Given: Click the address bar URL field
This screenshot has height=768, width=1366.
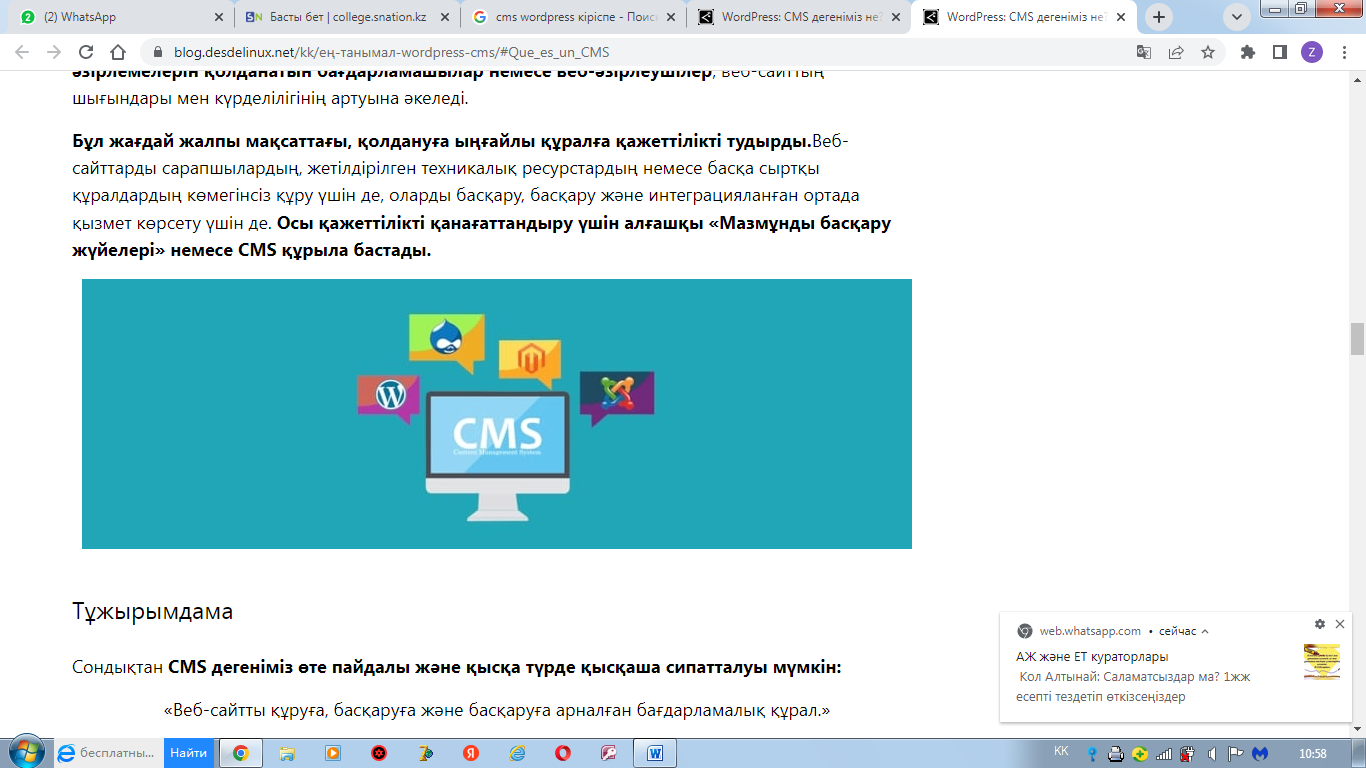Looking at the screenshot, I should tap(640, 53).
